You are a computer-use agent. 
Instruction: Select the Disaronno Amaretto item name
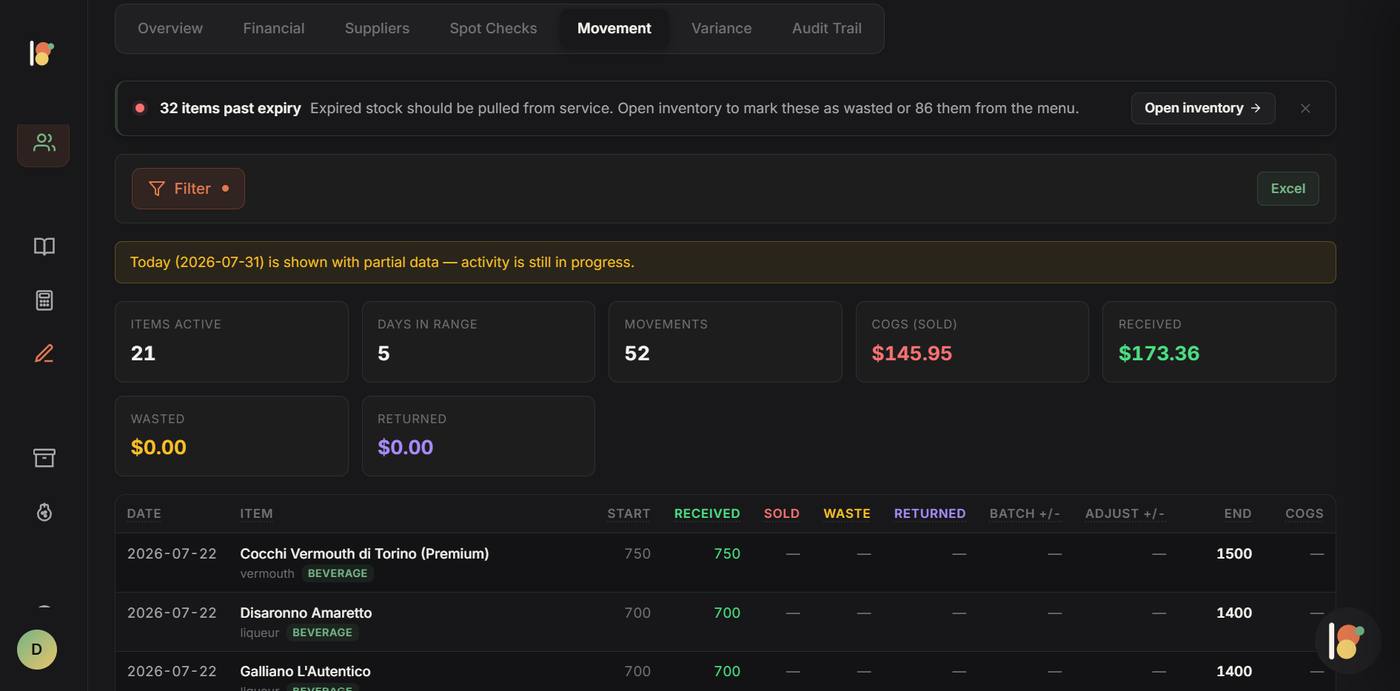[x=306, y=613]
